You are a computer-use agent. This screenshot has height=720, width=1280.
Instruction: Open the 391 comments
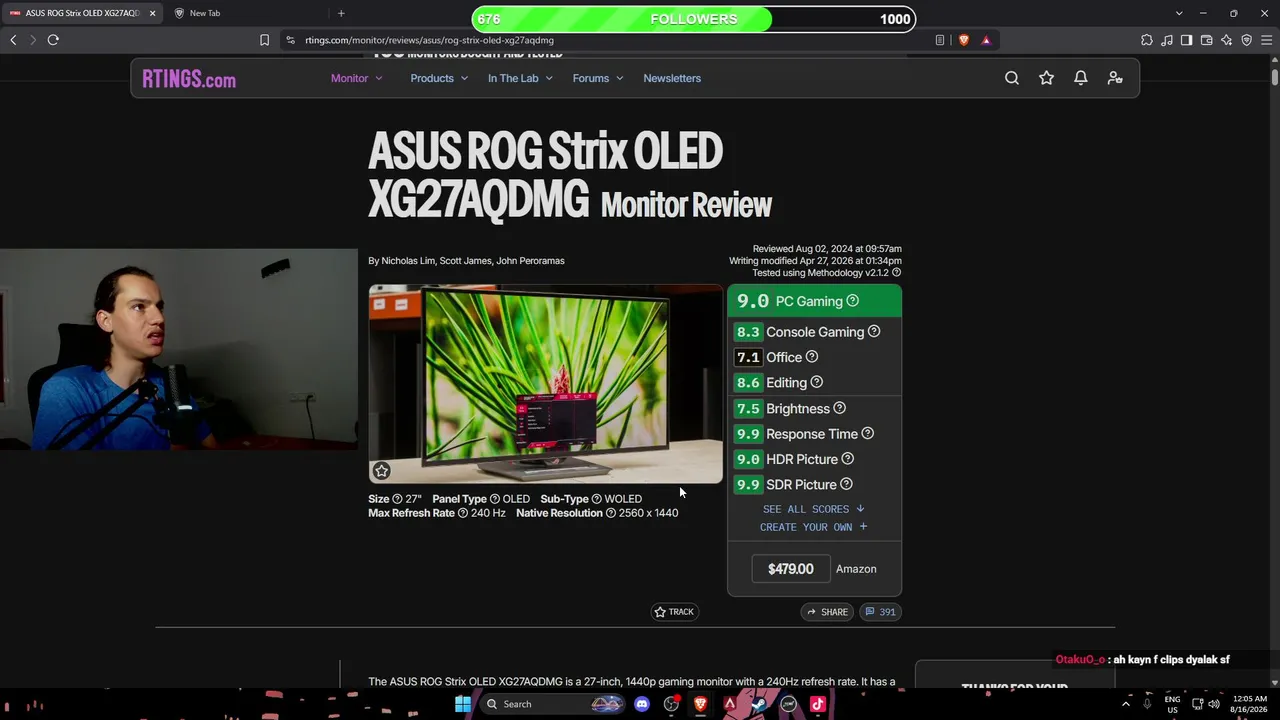pyautogui.click(x=880, y=612)
